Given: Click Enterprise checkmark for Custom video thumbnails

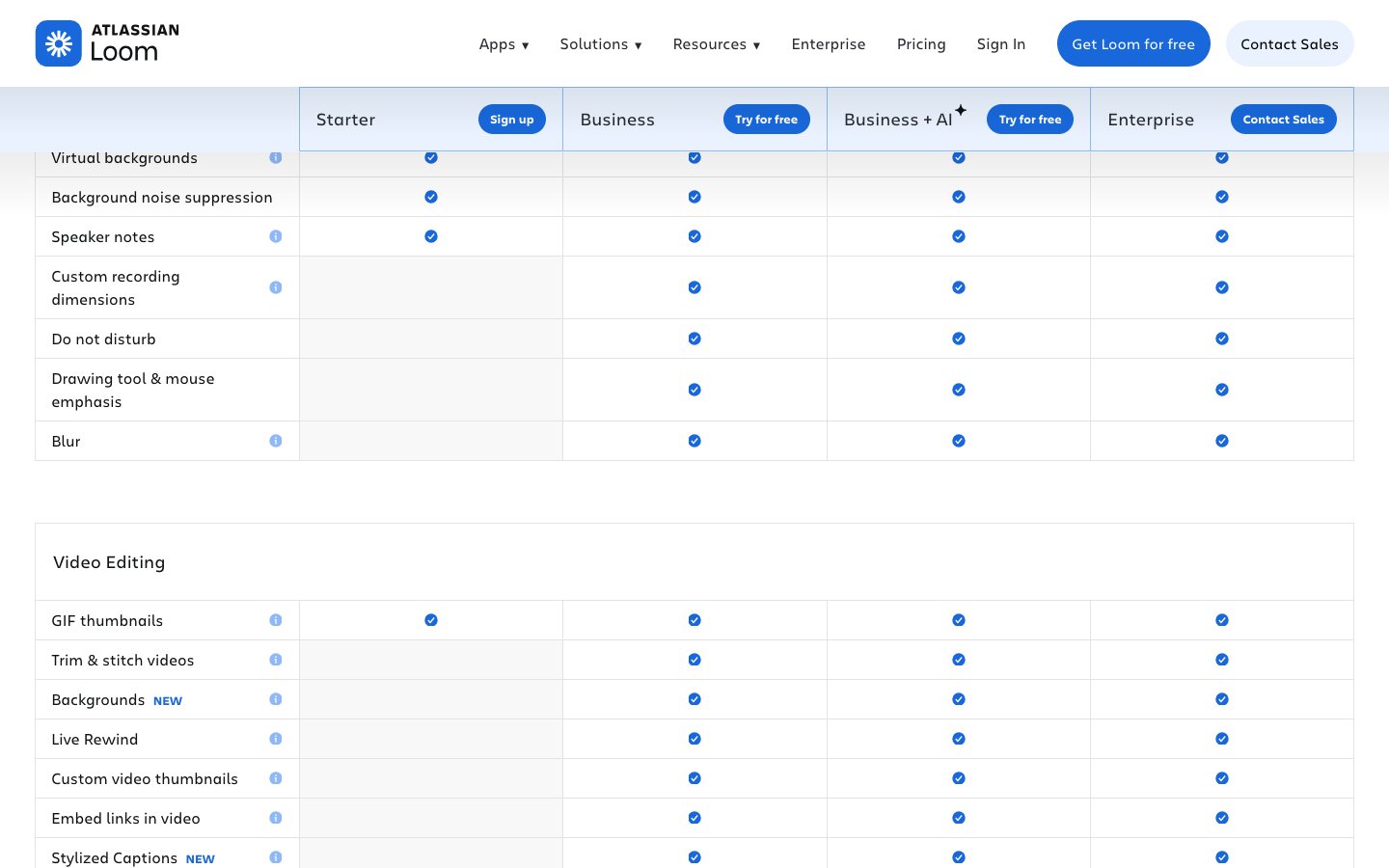Looking at the screenshot, I should coord(1222,778).
